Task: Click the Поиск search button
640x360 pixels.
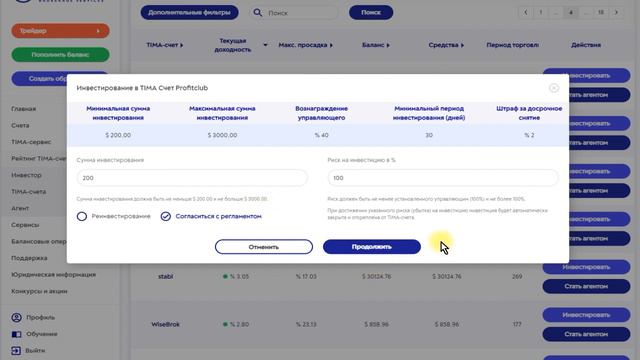Action: [371, 12]
